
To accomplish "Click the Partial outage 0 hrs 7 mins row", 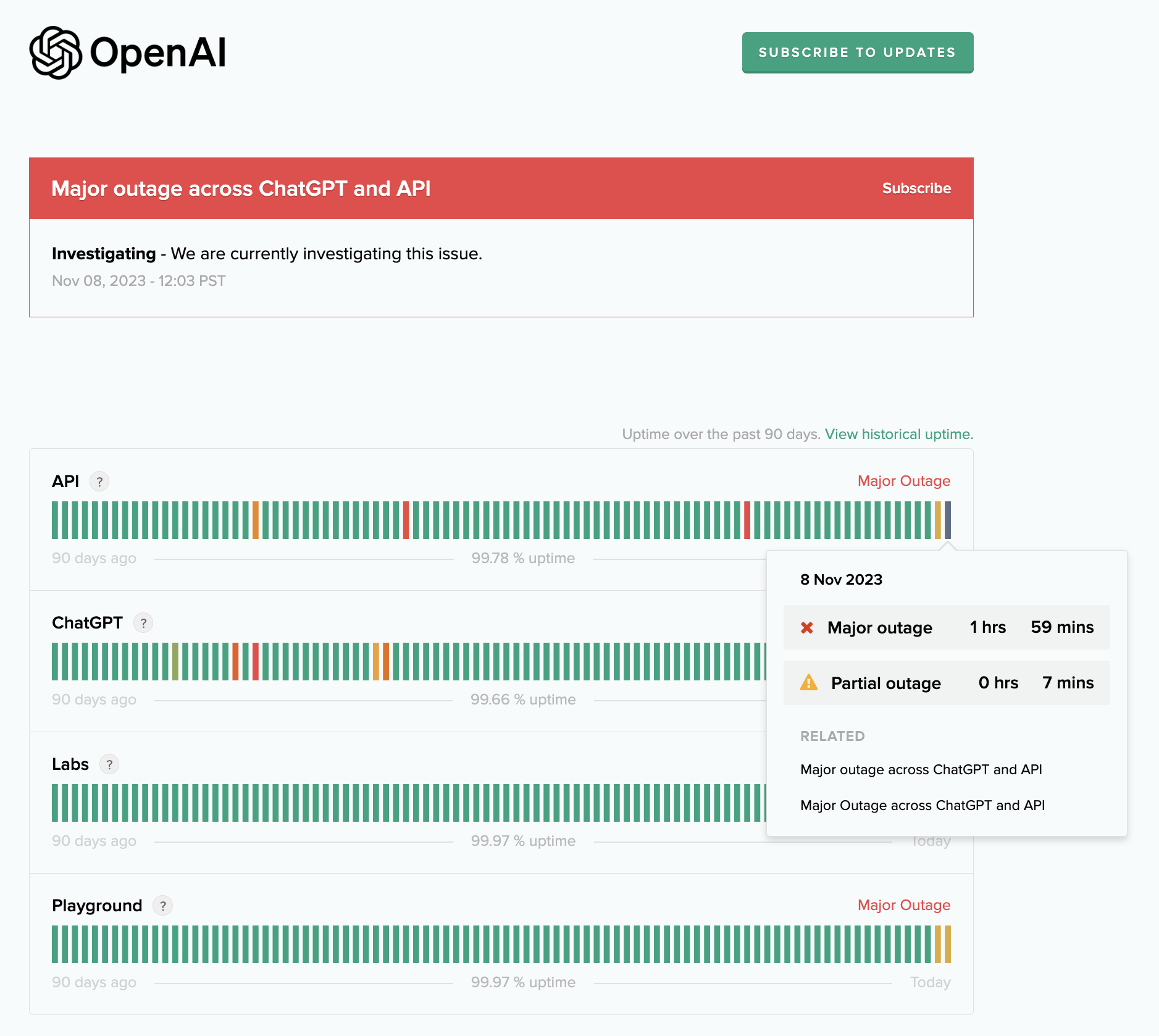I will tap(947, 683).
